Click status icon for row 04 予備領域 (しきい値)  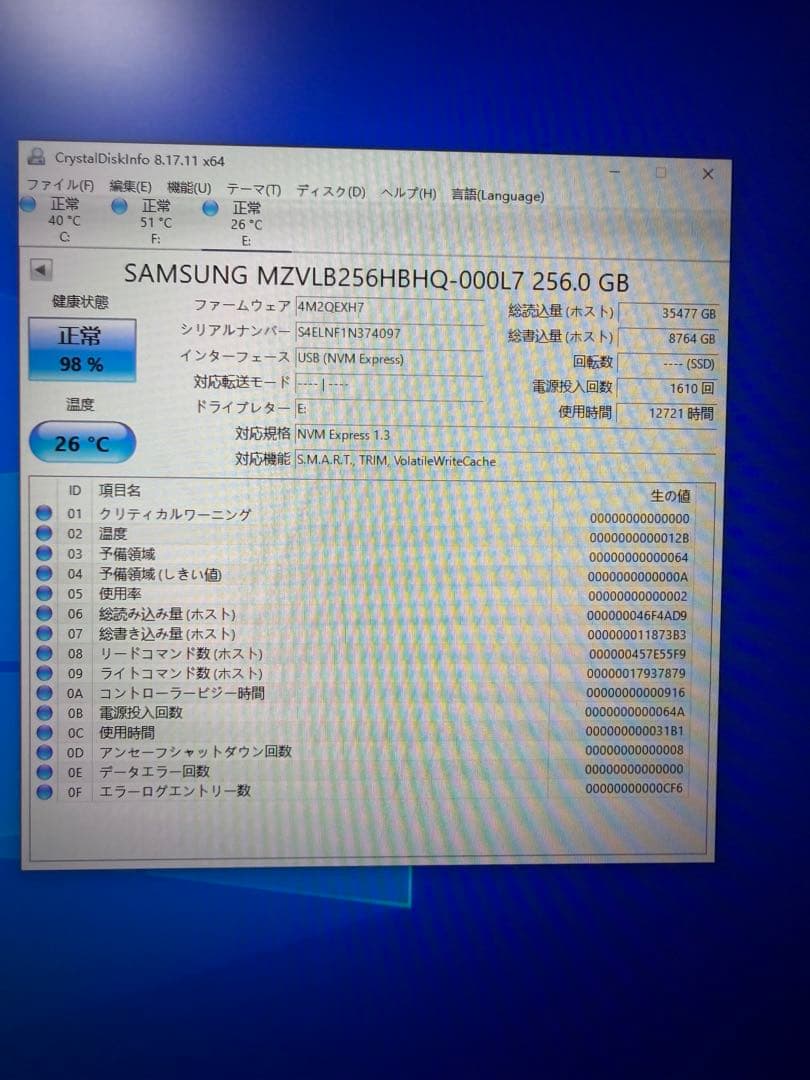(44, 573)
